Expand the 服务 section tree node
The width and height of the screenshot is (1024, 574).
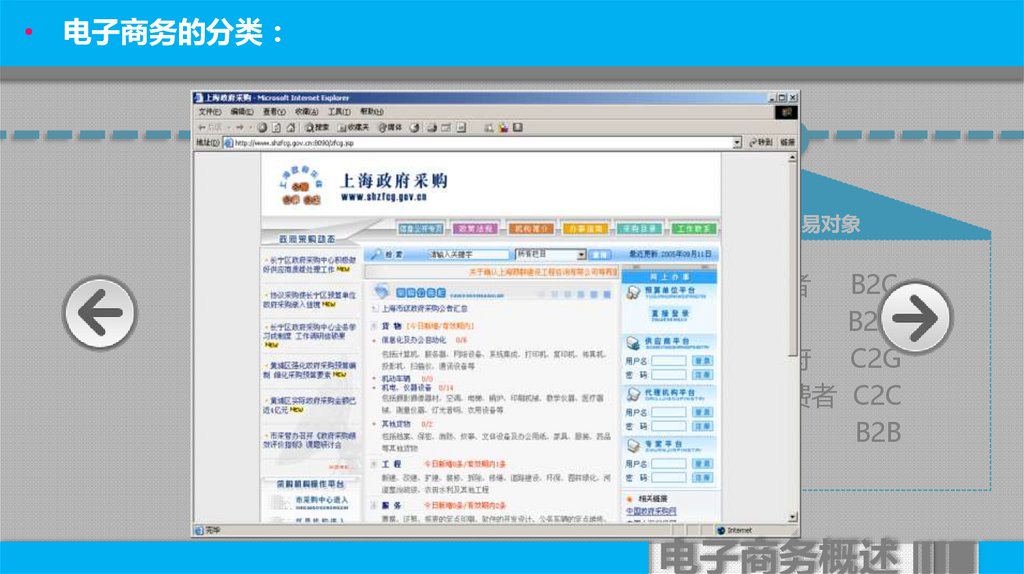374,505
